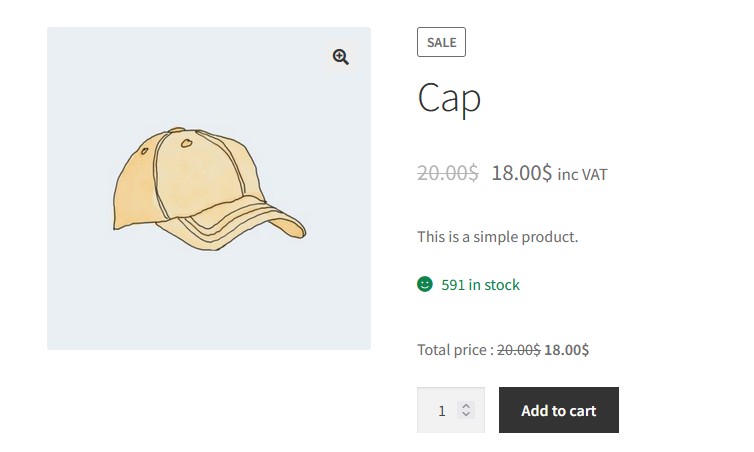Click the inc VAT label
Viewport: 754px width, 452px height.
click(x=582, y=175)
